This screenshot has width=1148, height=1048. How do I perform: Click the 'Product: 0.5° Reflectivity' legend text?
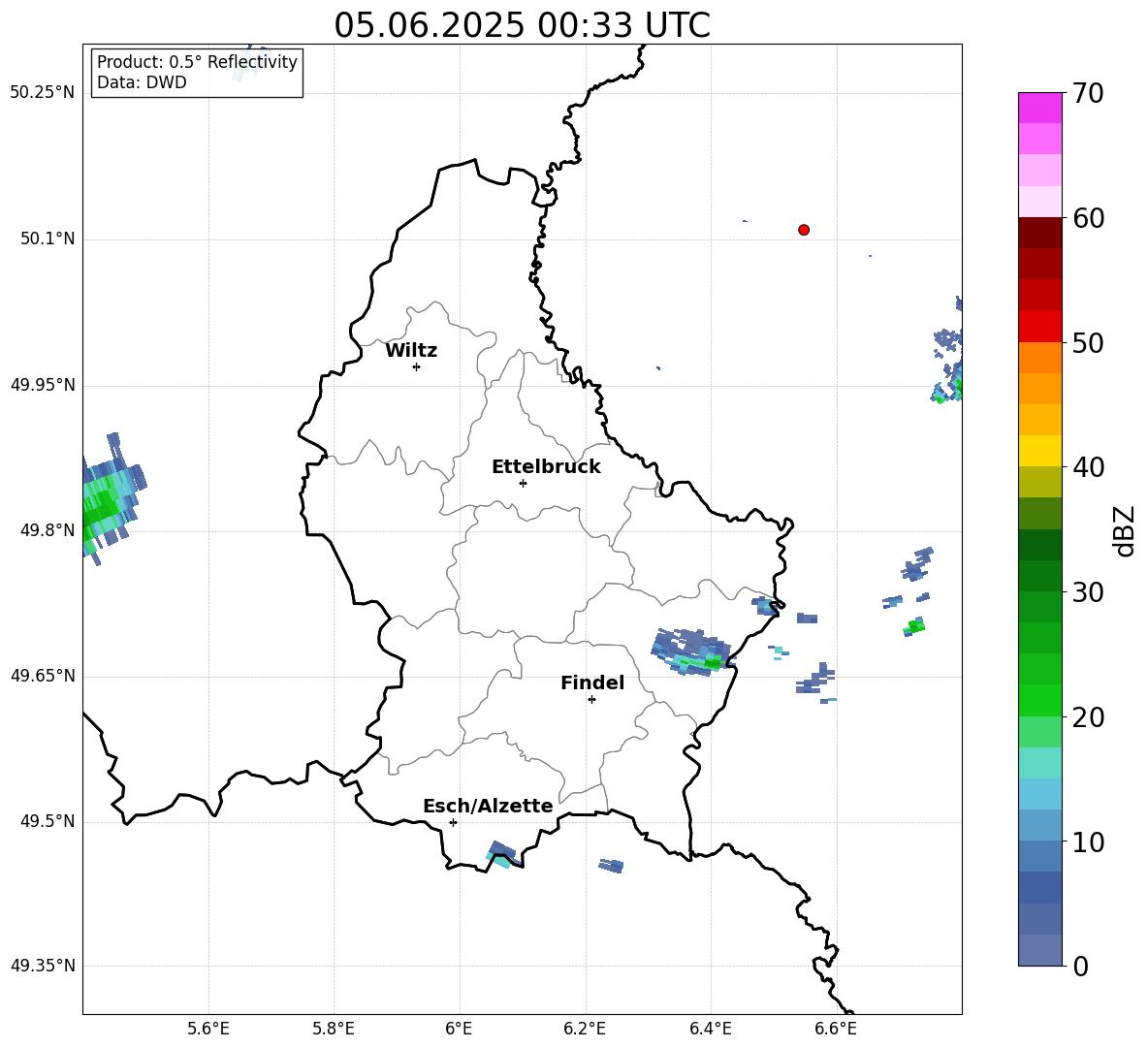(x=197, y=62)
